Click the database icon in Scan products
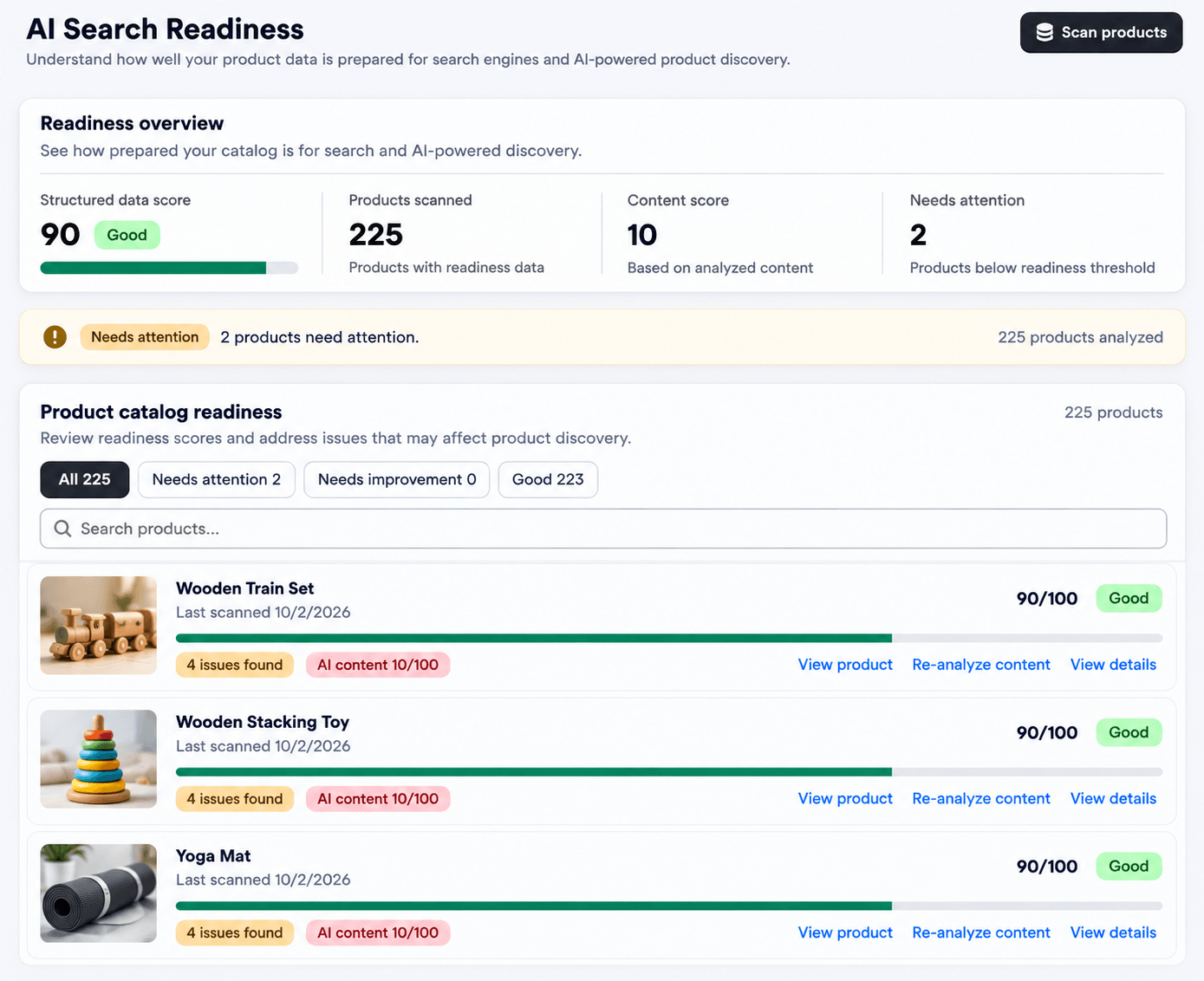The width and height of the screenshot is (1204, 981). tap(1045, 33)
